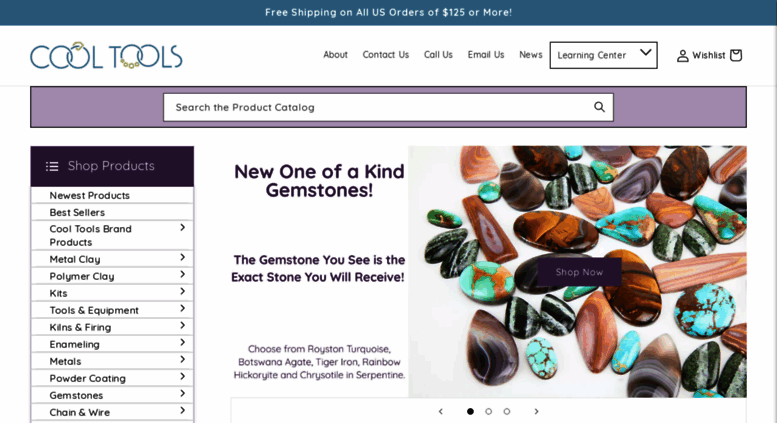The width and height of the screenshot is (777, 423).
Task: Open the Wishlist link
Action: click(709, 55)
